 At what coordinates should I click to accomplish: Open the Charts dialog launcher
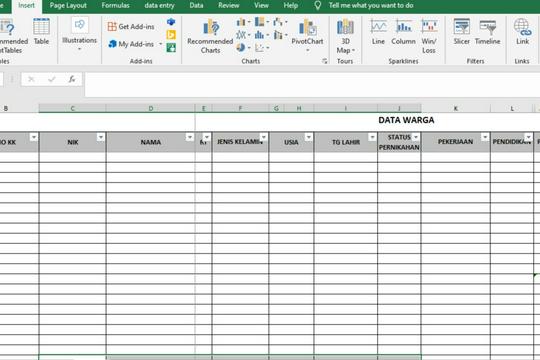point(325,61)
